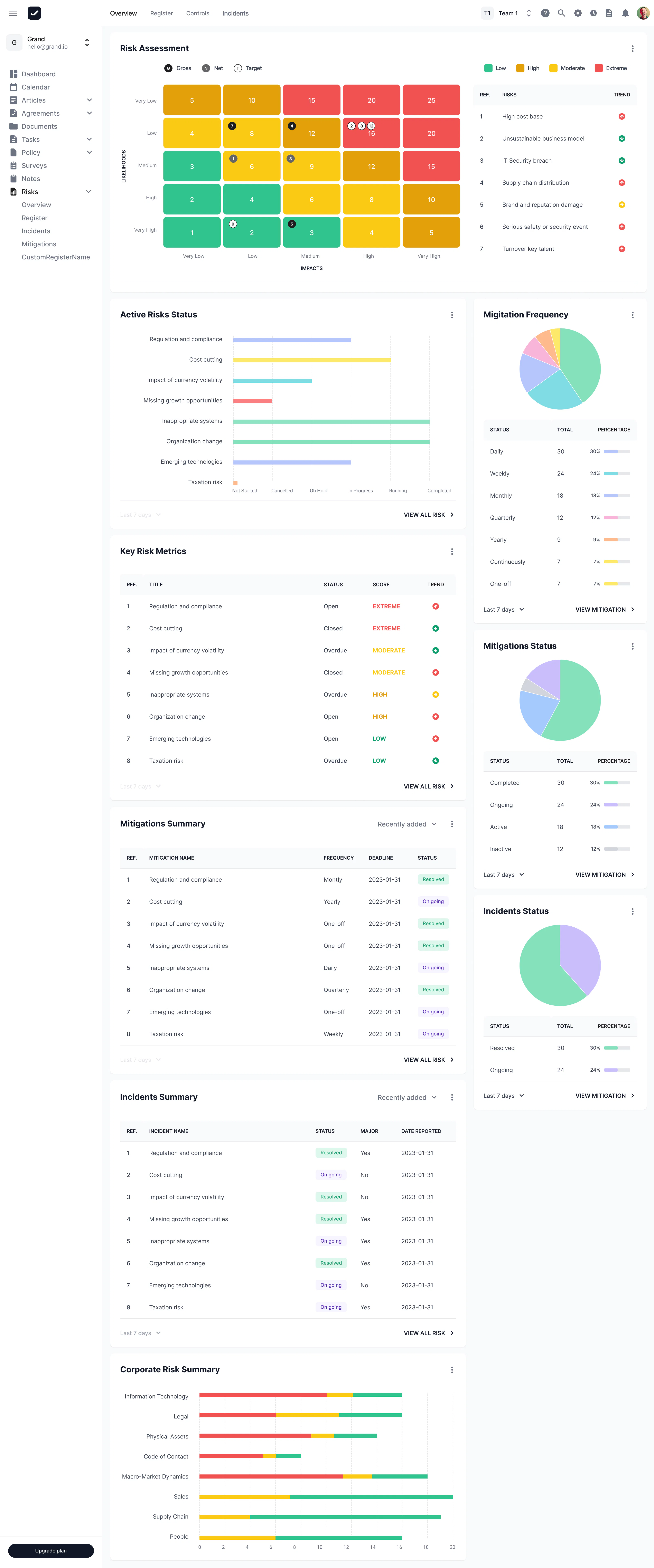Screen dimensions: 654x1568
Task: Open Risk Assessment three-dot menu
Action: click(x=633, y=49)
